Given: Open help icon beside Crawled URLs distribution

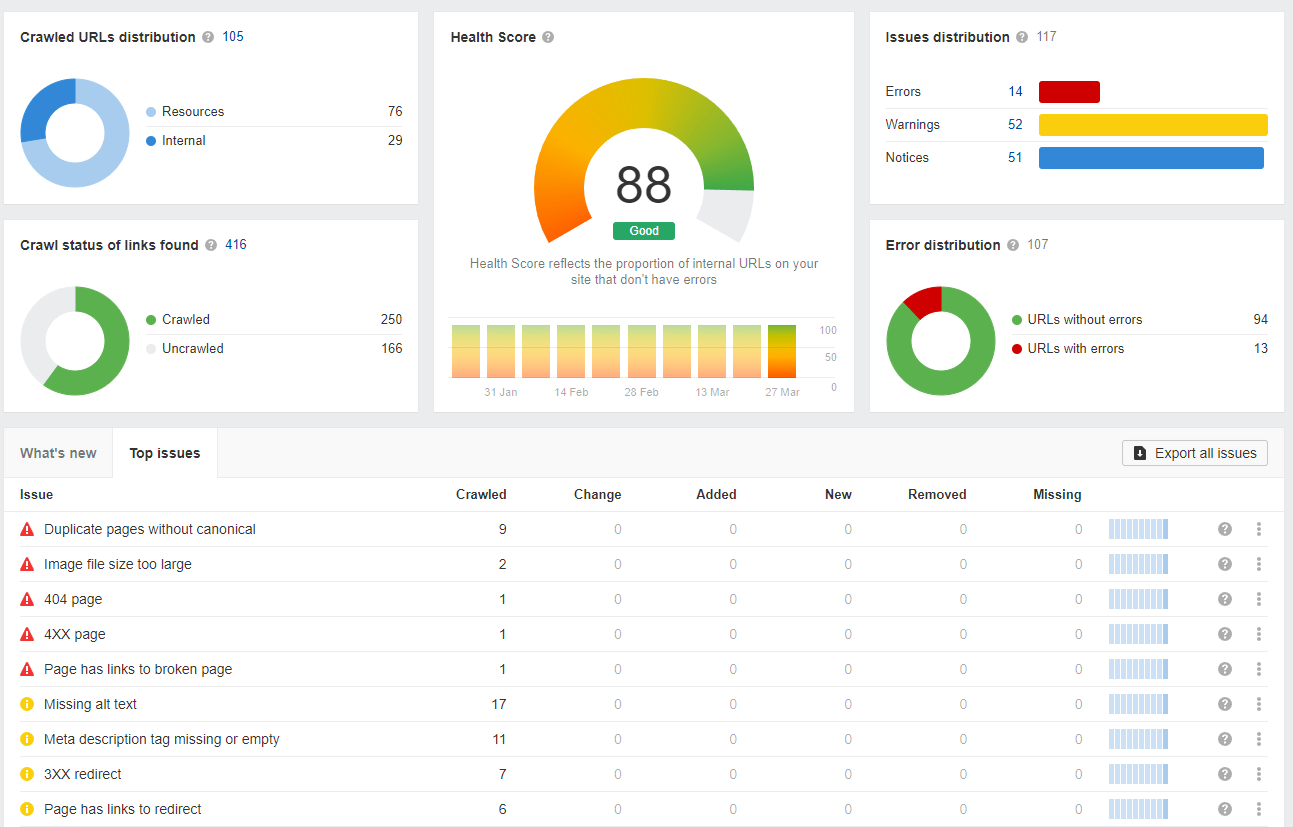Looking at the screenshot, I should (208, 37).
